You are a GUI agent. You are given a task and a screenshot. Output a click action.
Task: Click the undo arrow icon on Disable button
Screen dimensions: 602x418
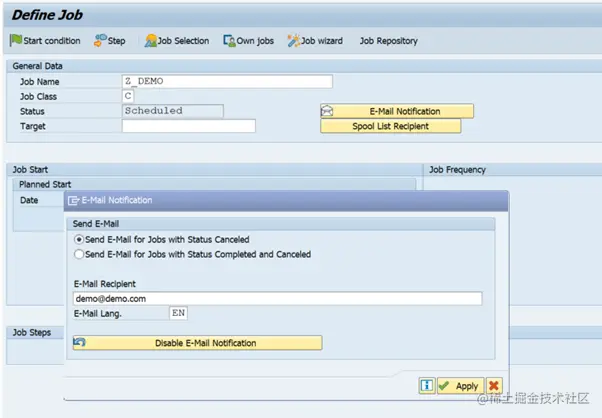tap(79, 342)
